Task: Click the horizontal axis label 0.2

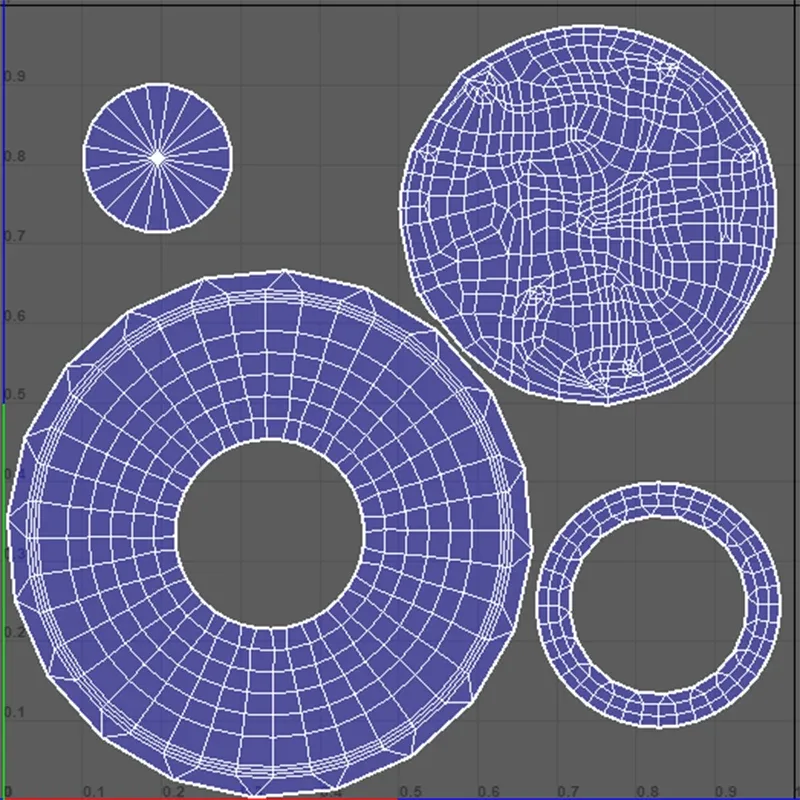Action: click(x=173, y=792)
